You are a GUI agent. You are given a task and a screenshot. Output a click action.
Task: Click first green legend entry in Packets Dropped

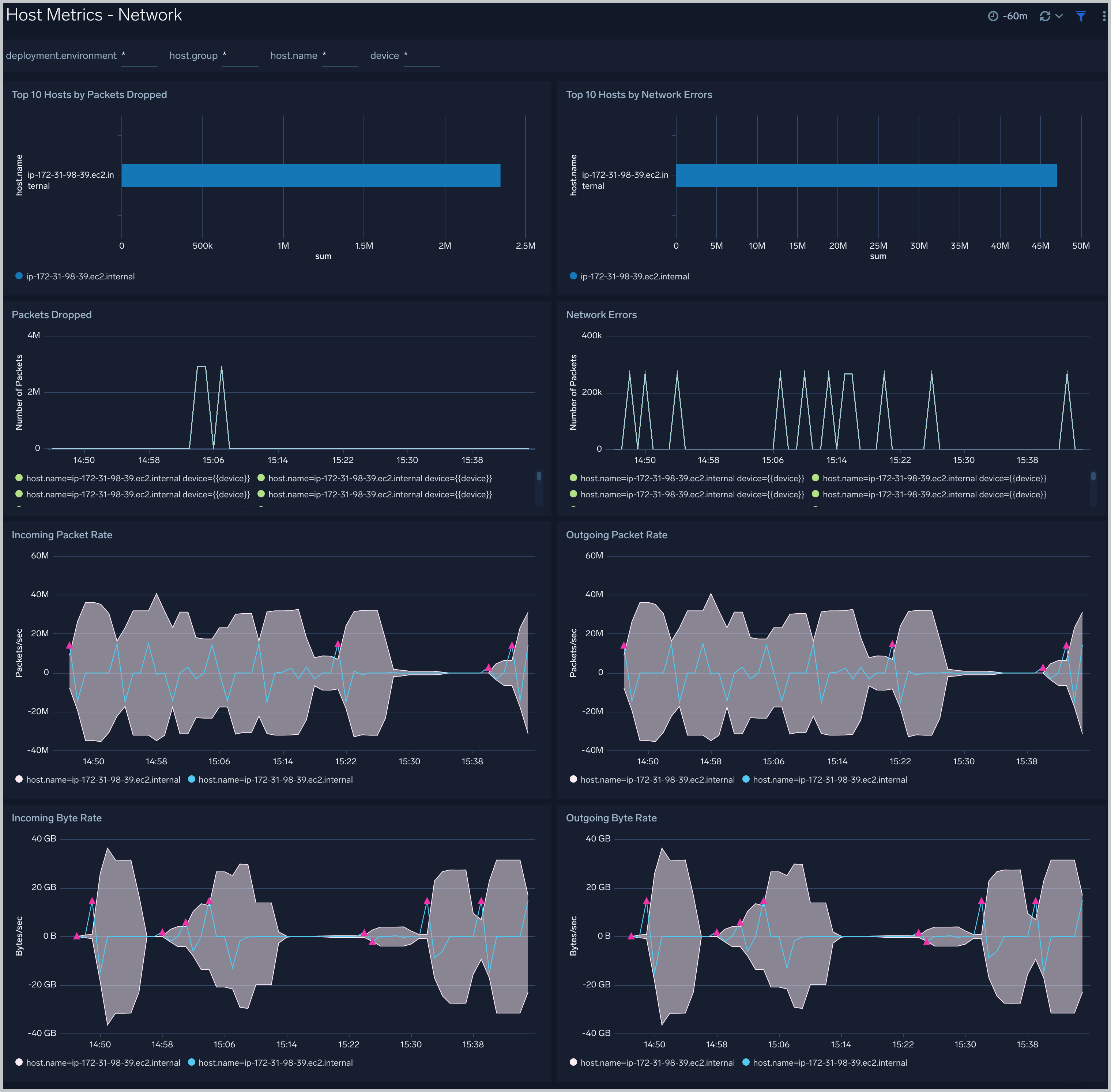(x=132, y=478)
